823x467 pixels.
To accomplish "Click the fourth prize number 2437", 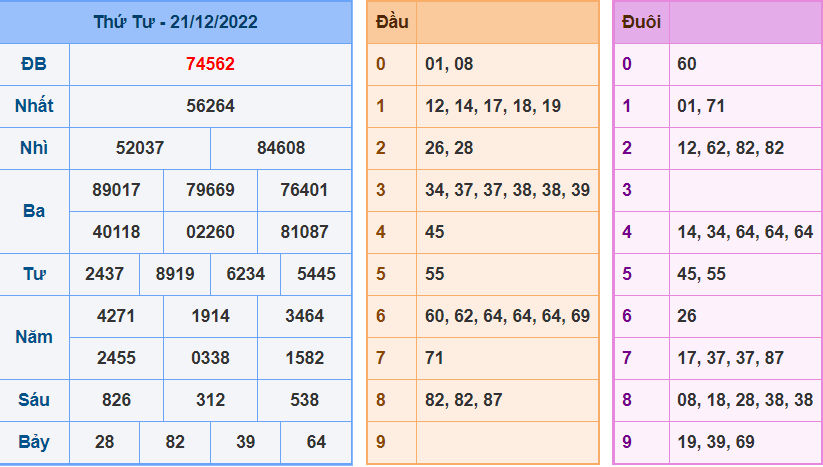I will click(x=104, y=274).
